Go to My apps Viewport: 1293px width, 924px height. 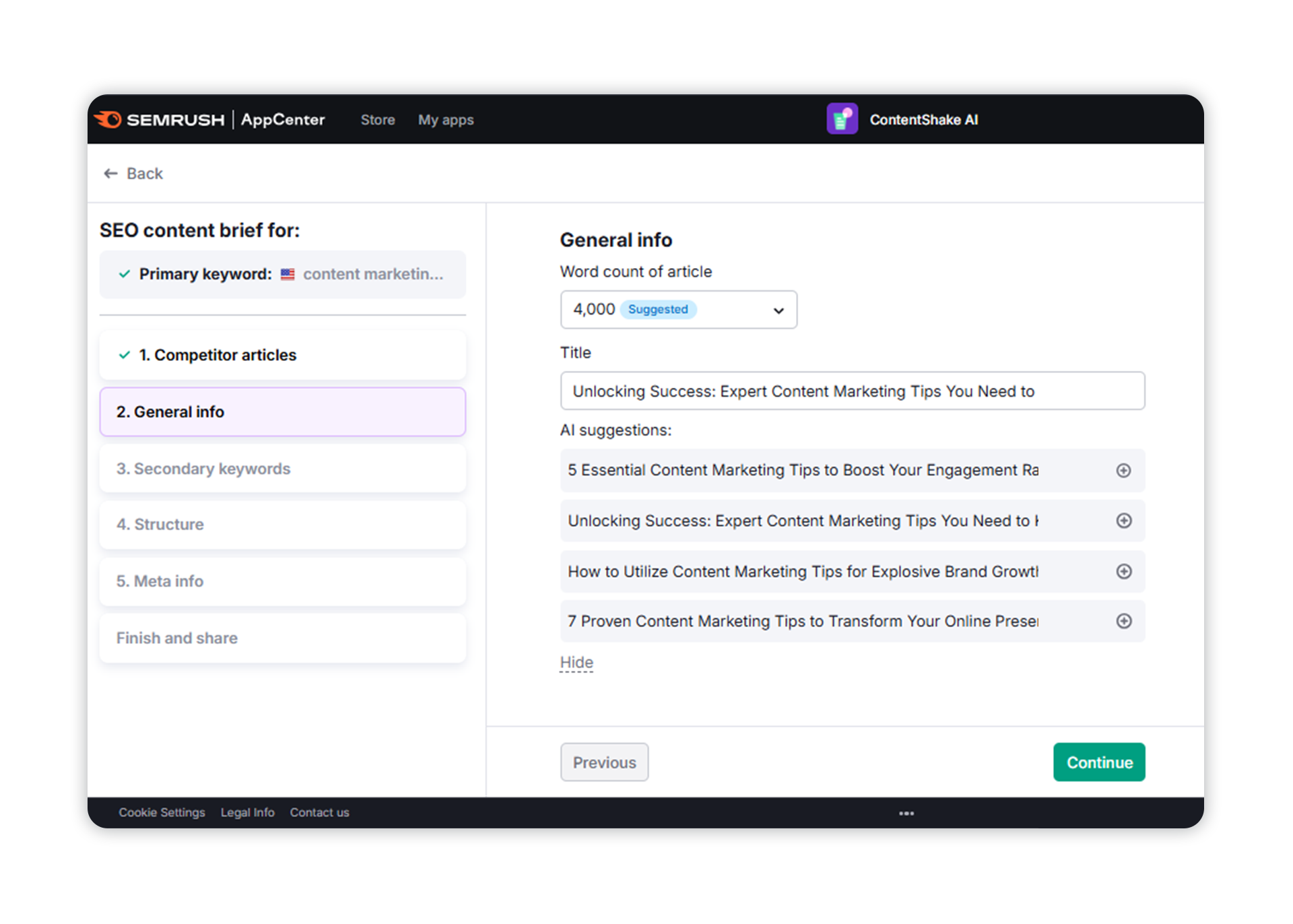pos(445,120)
